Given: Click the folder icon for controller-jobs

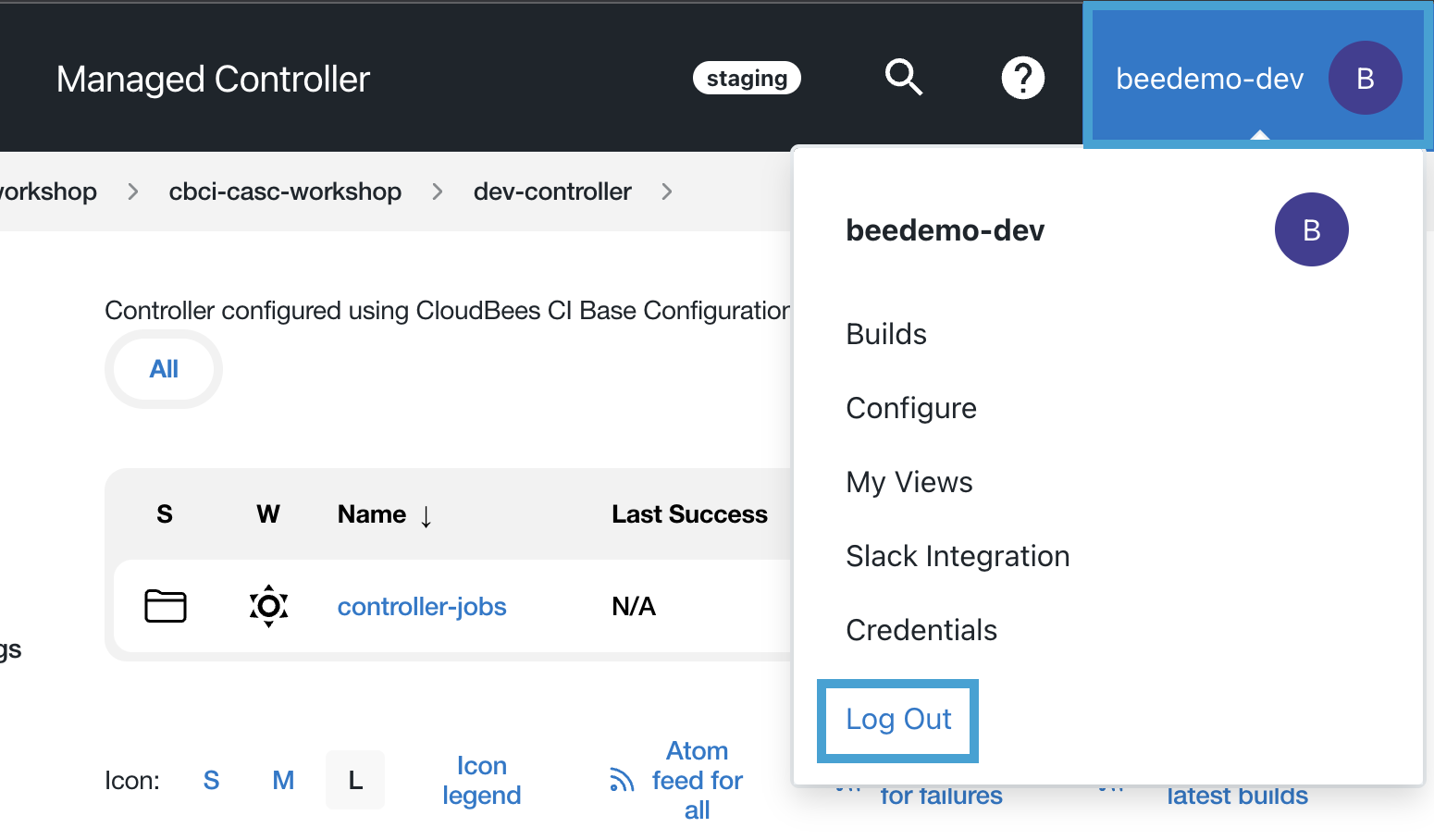Looking at the screenshot, I should click(x=166, y=606).
